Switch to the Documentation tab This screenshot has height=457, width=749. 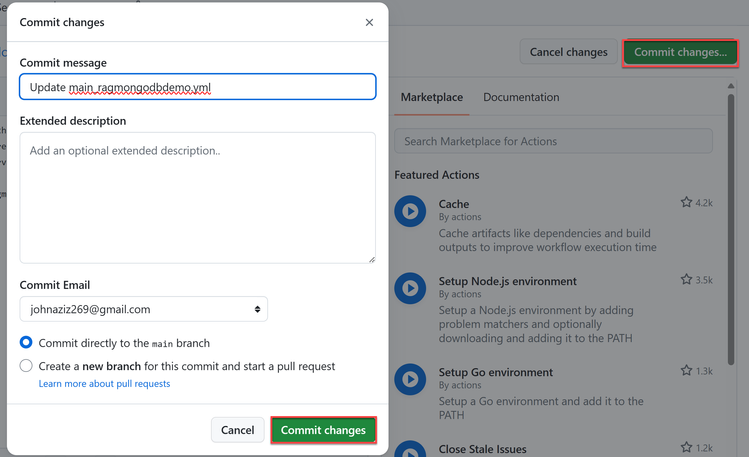[521, 97]
